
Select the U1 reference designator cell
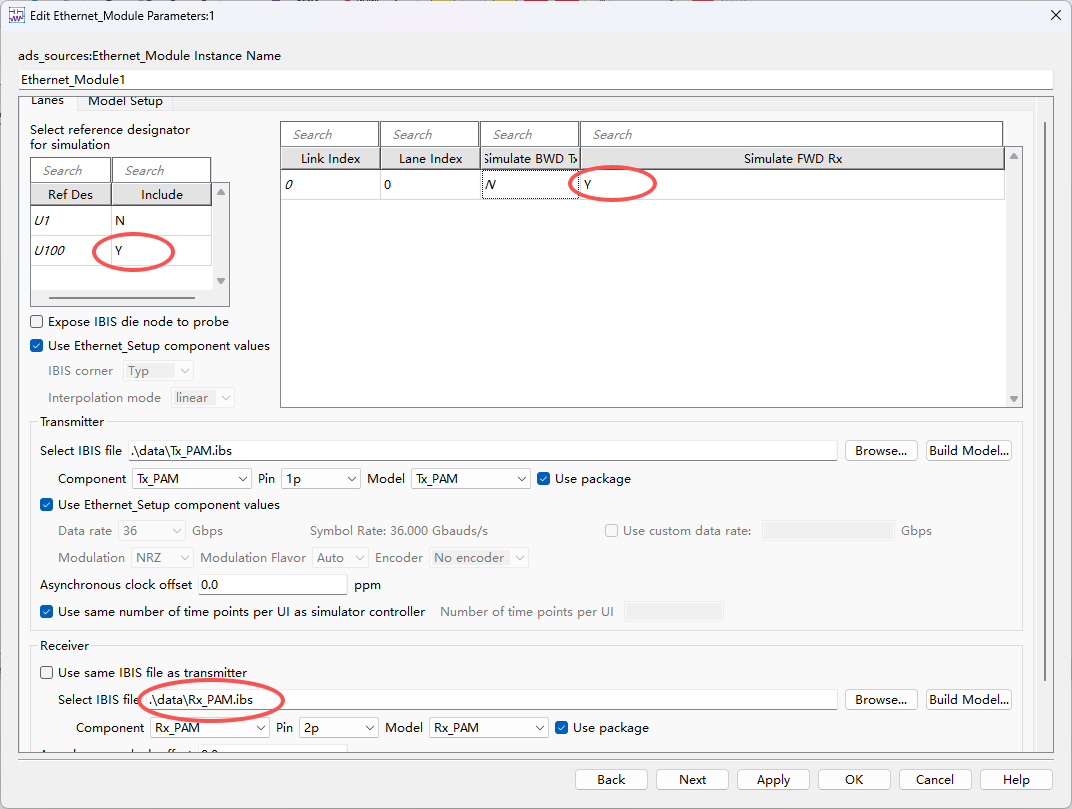tap(70, 220)
